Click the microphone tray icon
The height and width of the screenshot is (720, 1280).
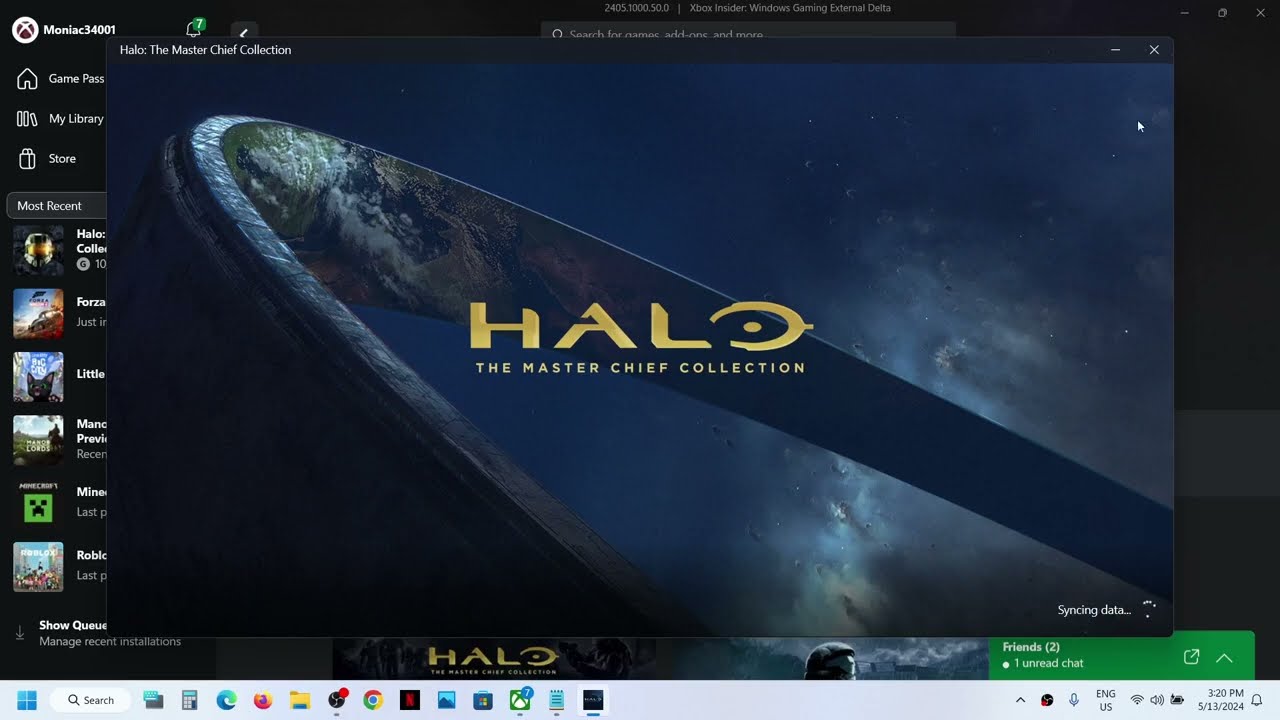1074,700
